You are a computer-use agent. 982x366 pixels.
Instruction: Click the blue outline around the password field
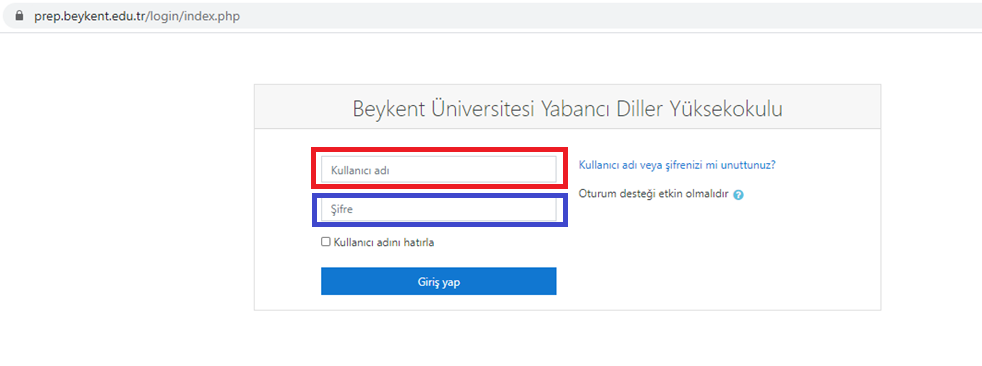(439, 195)
